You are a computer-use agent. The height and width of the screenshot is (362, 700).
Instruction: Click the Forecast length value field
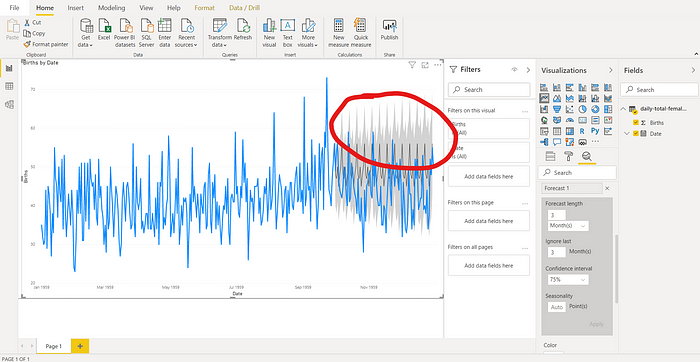[x=557, y=215]
